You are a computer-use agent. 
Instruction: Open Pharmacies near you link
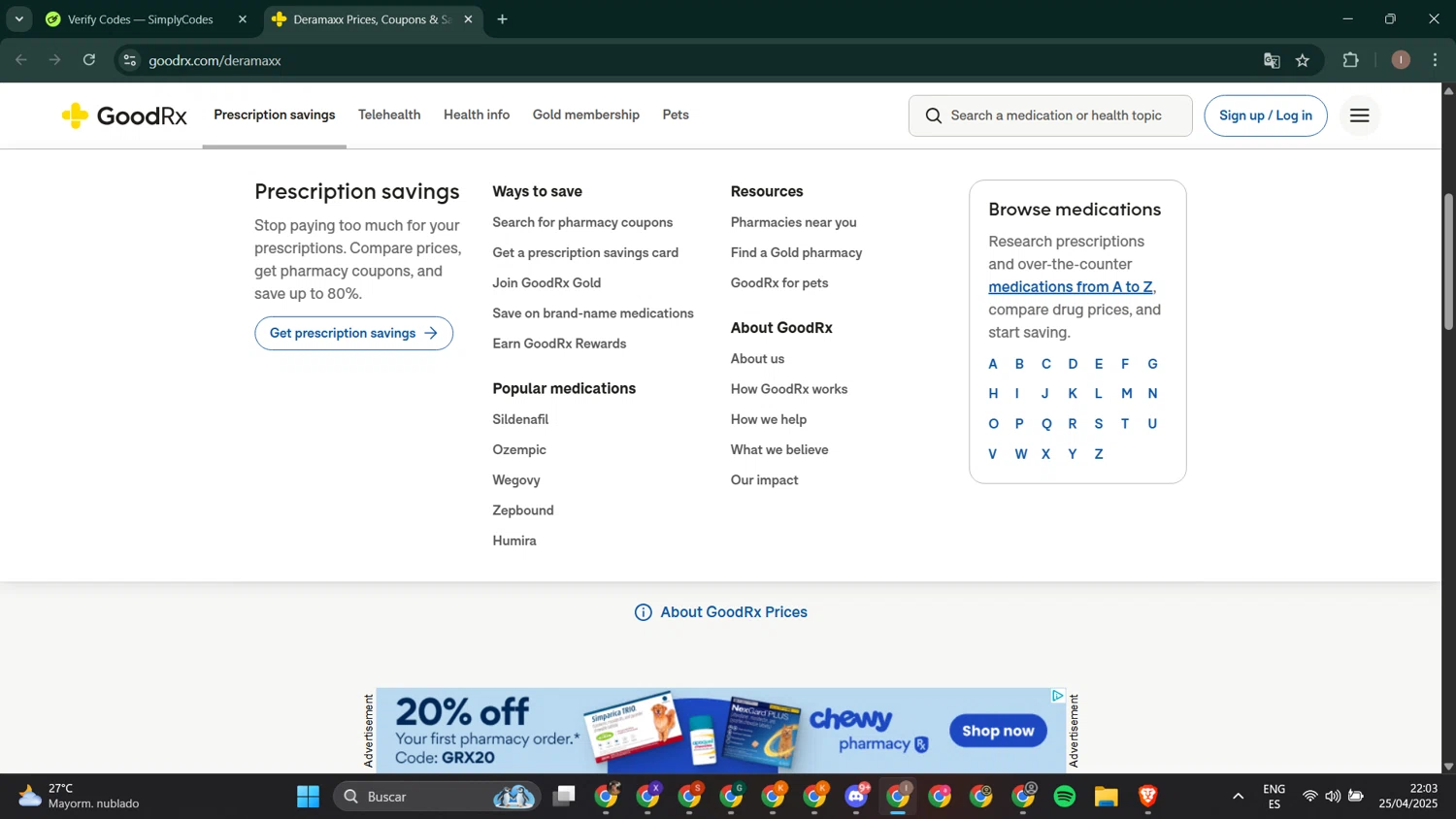pyautogui.click(x=793, y=222)
